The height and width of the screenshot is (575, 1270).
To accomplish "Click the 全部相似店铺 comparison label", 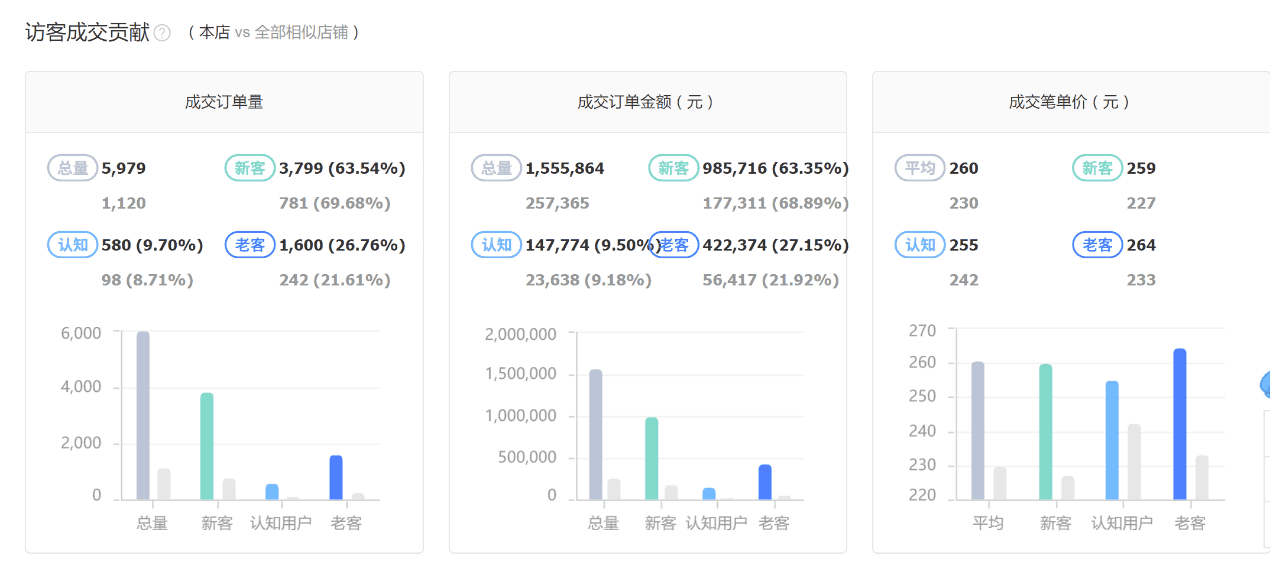I will coord(301,32).
